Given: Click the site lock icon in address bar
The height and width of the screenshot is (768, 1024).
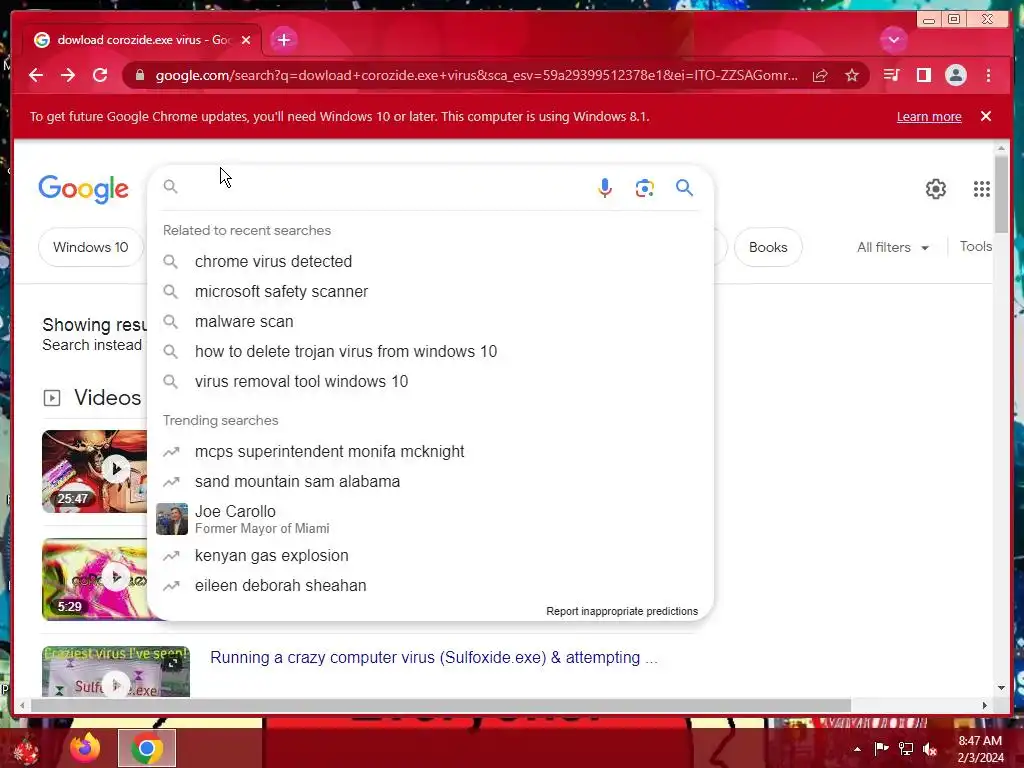Looking at the screenshot, I should click(139, 75).
